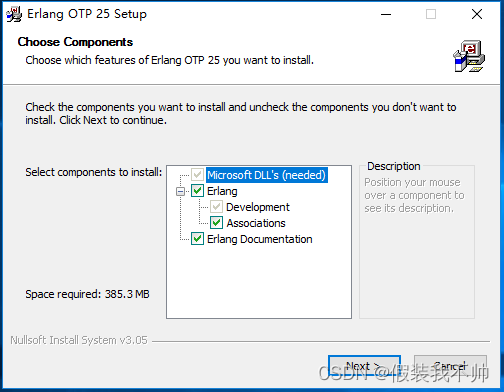Disable the Erlang Documentation checkbox
Image resolution: width=504 pixels, height=392 pixels.
click(x=197, y=239)
